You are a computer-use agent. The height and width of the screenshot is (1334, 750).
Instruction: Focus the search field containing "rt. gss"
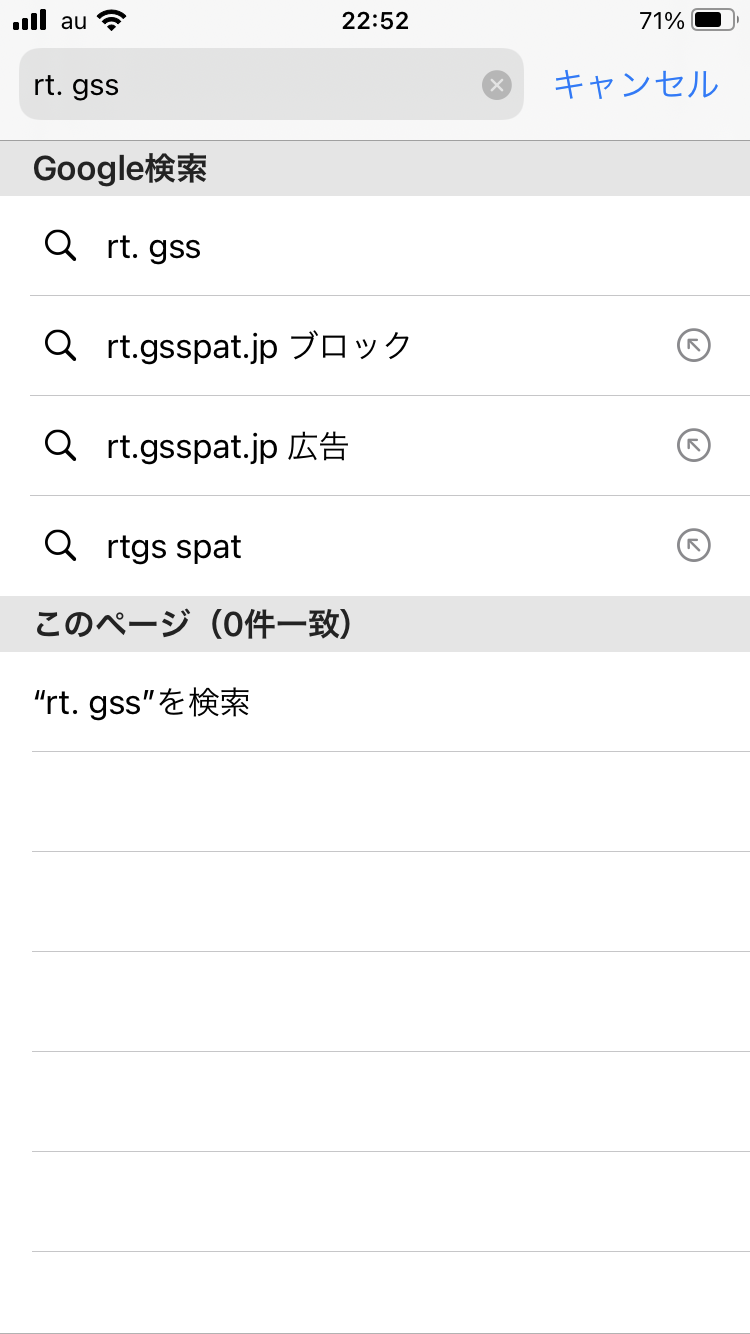250,85
